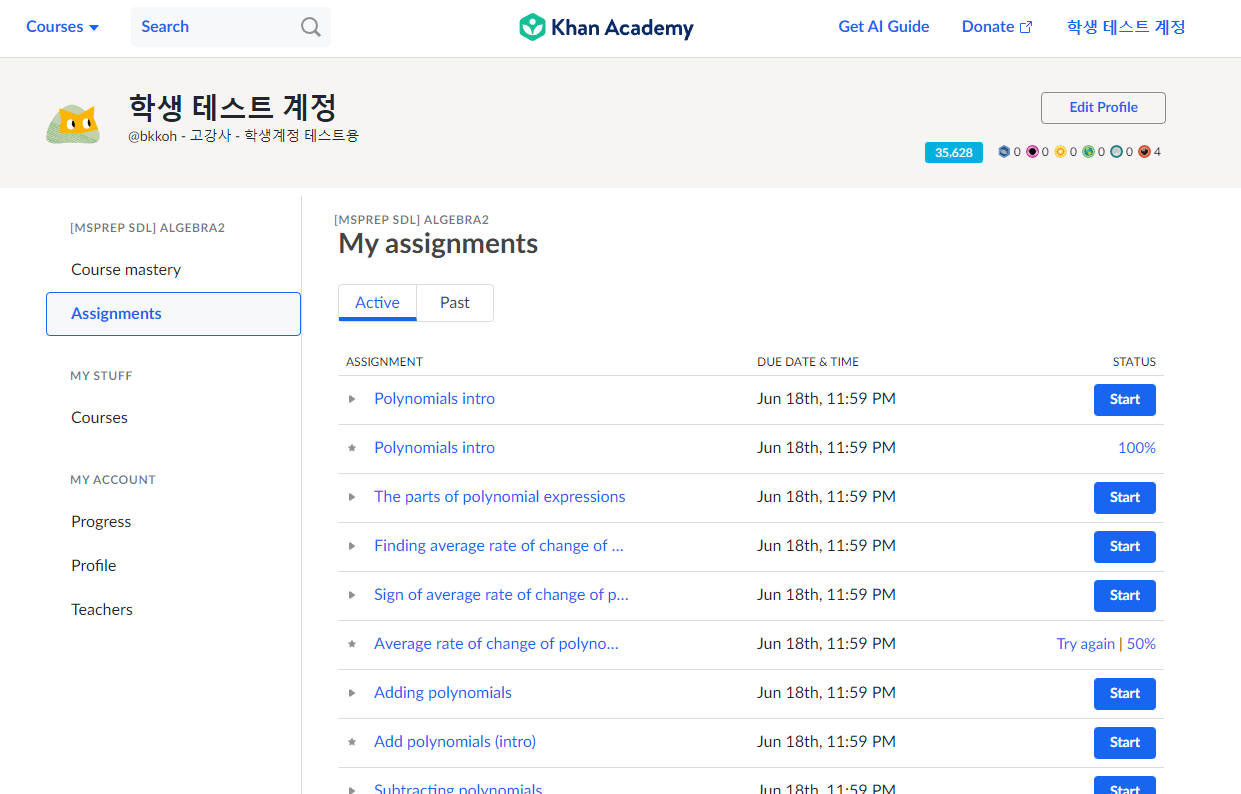Click [MSPREP SDL] ALGEBRA2 sidebar heading
This screenshot has height=794, width=1241.
(x=147, y=228)
